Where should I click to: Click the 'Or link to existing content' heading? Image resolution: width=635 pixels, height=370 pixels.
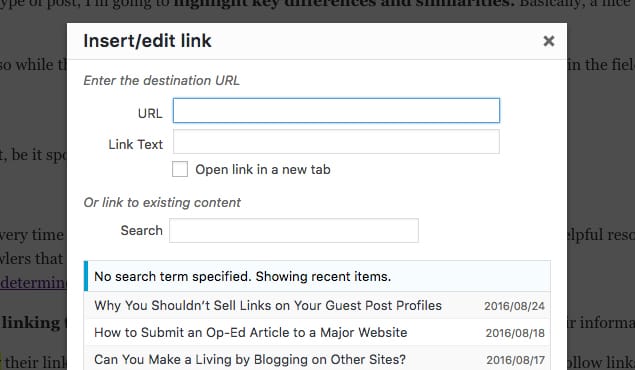tap(162, 202)
